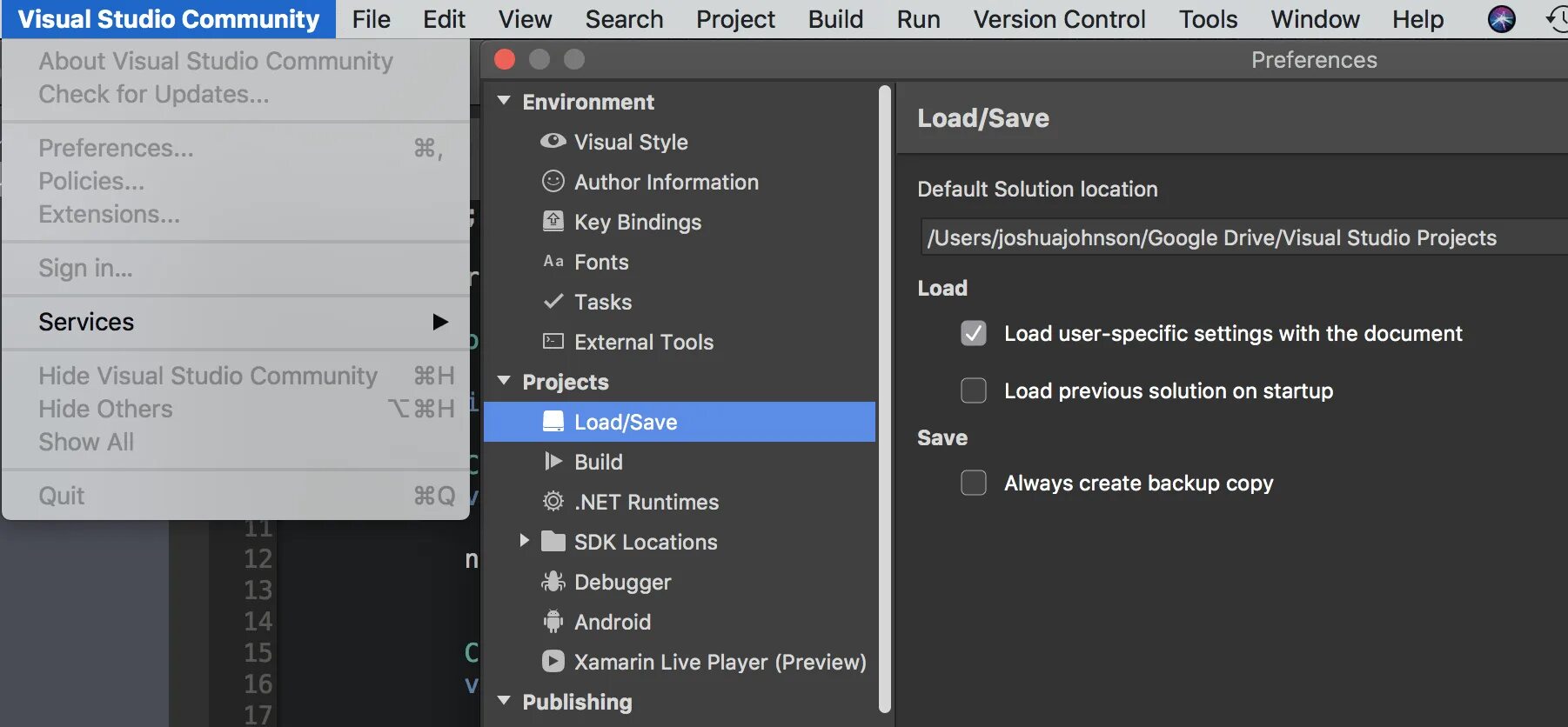Click the preferences sidebar scrollbar
Viewport: 1568px width, 727px height.
coord(885,399)
